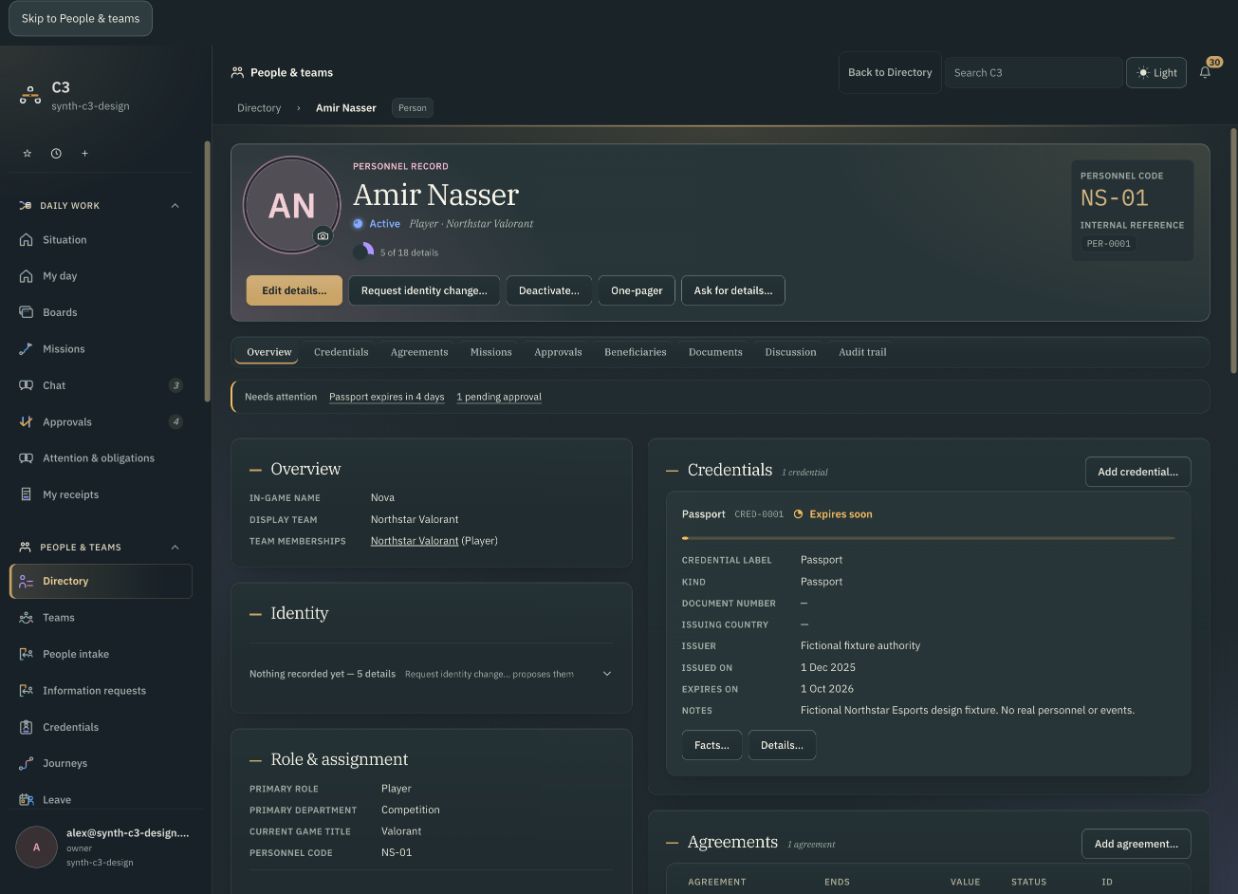Expand the Identity details chevron

[x=606, y=674]
